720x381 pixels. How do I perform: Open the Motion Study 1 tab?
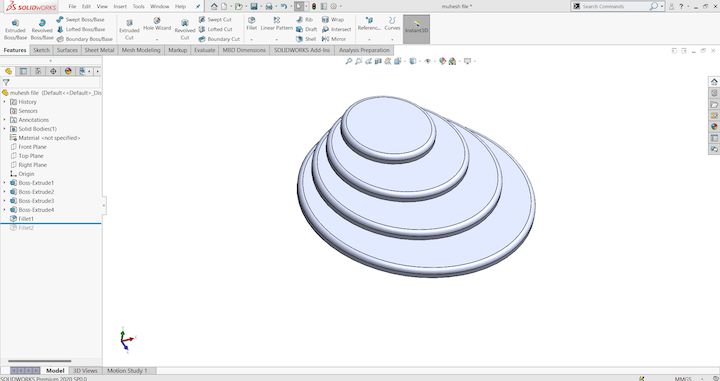pos(127,370)
